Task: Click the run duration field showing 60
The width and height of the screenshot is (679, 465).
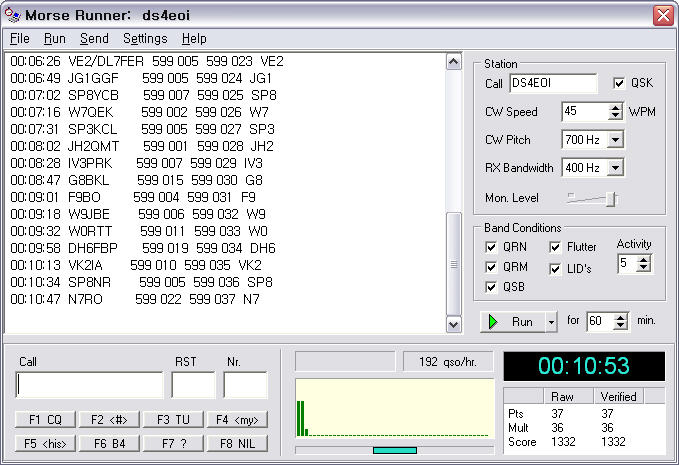Action: [x=601, y=321]
